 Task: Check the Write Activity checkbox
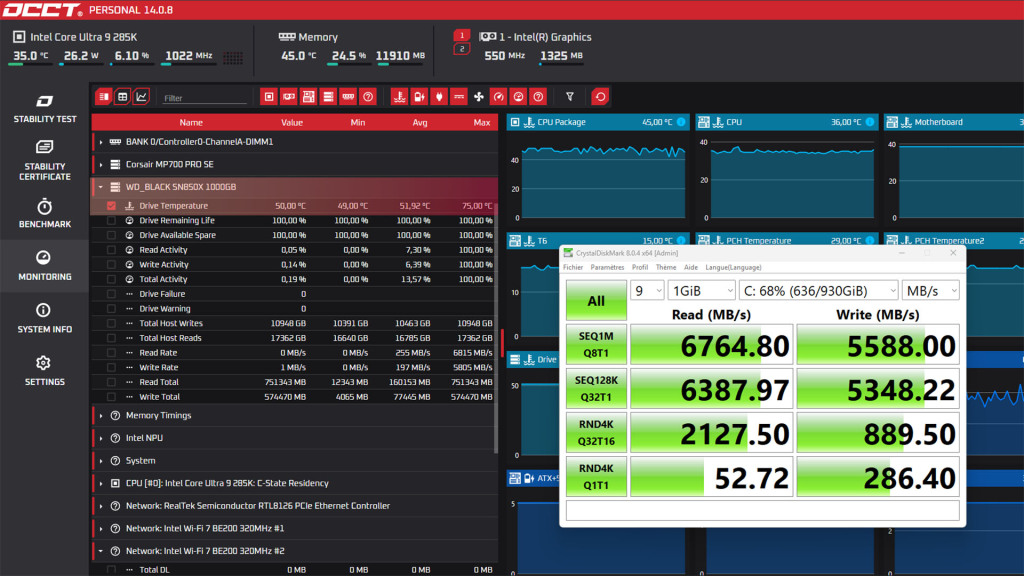pos(111,264)
